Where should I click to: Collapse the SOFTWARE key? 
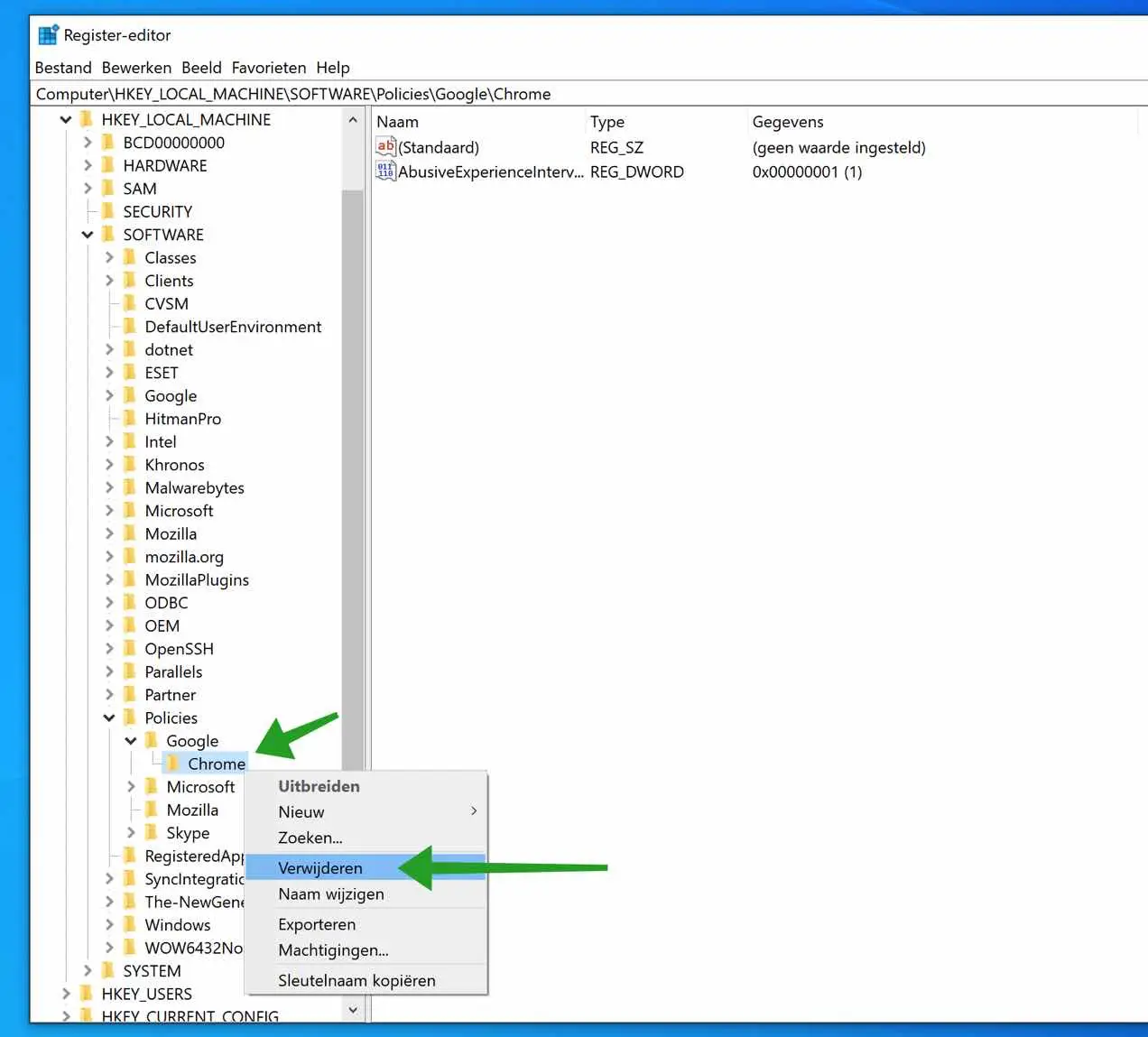tap(88, 235)
